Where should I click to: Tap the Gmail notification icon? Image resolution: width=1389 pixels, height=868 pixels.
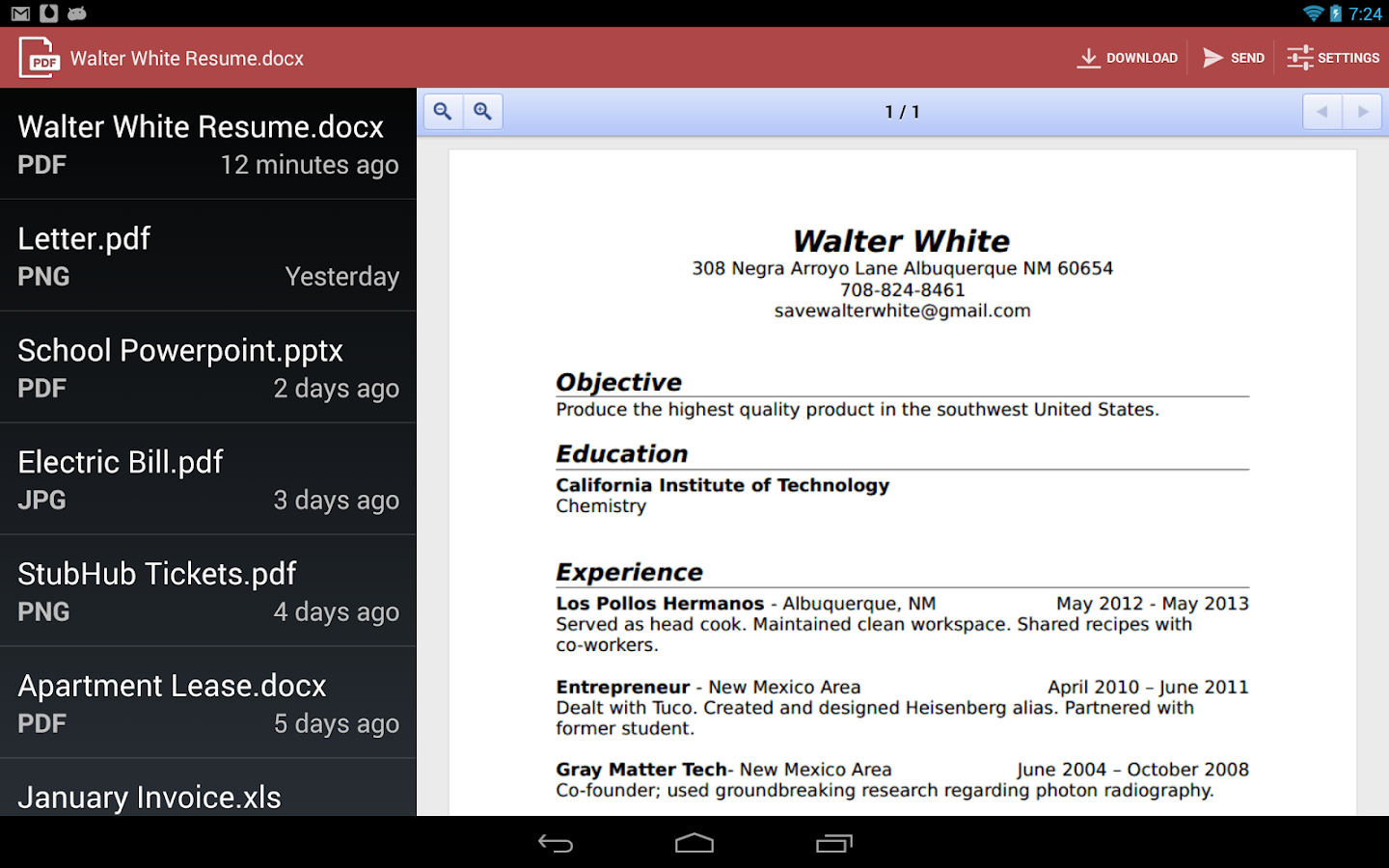[20, 14]
